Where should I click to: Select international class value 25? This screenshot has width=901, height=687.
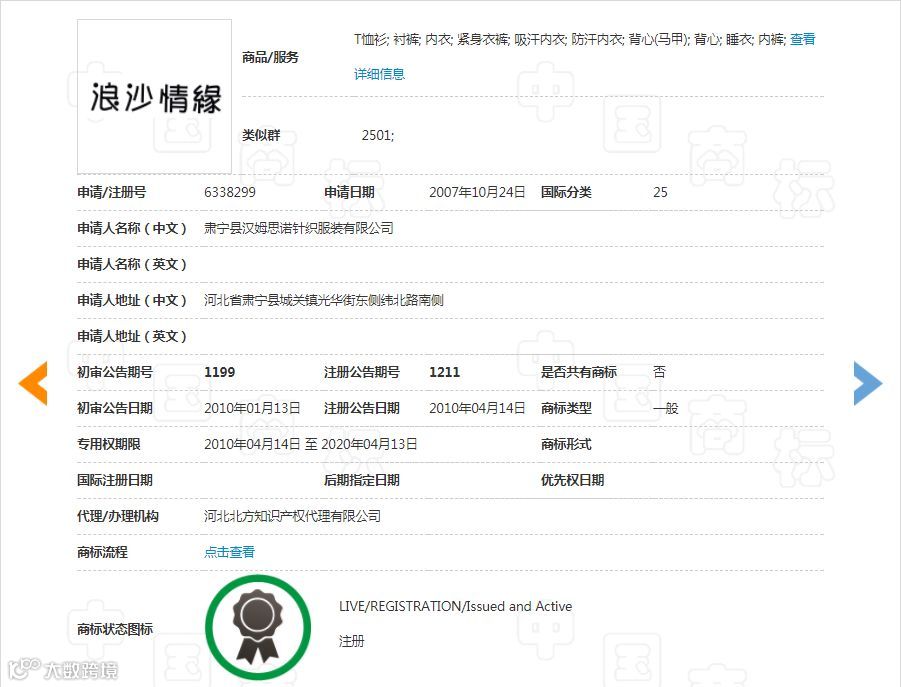(x=660, y=192)
